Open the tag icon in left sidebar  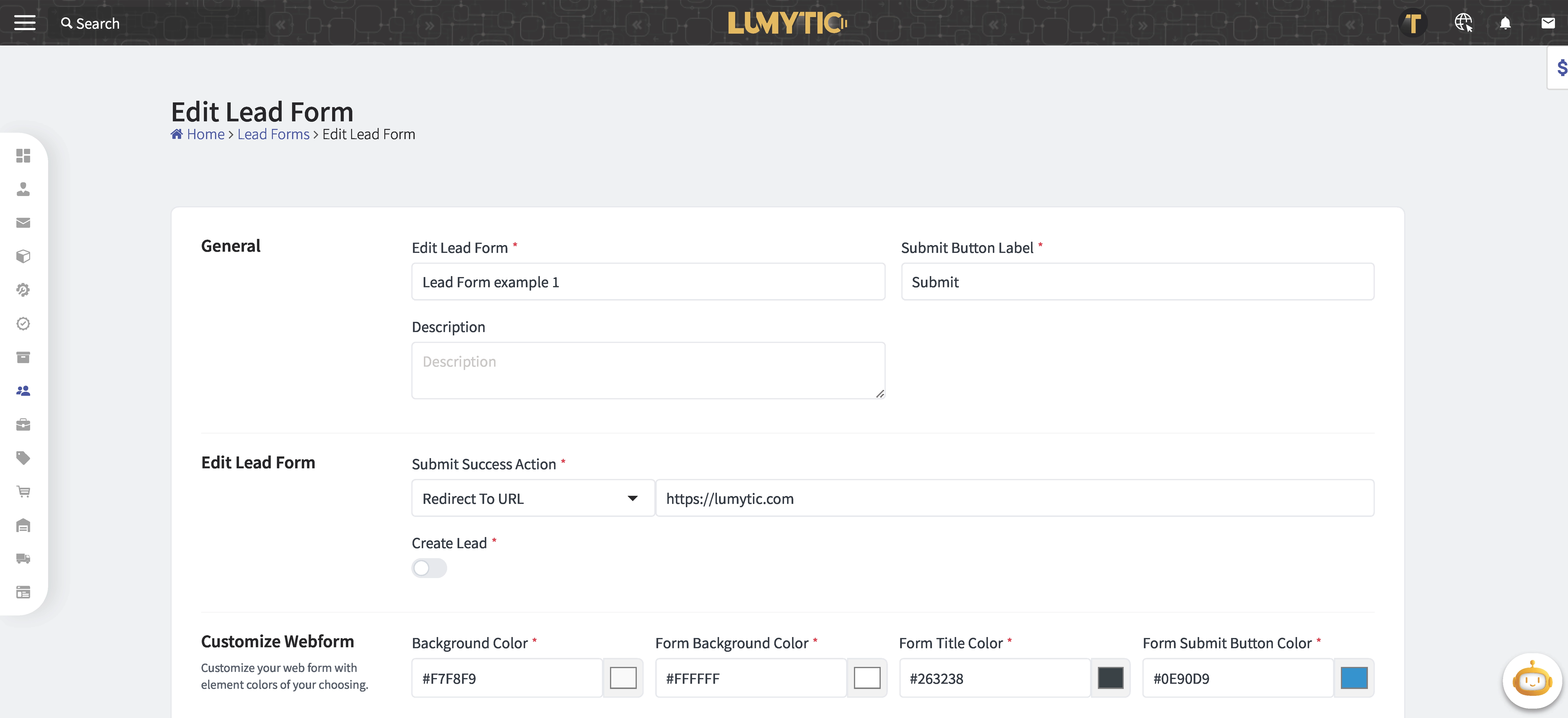point(23,458)
